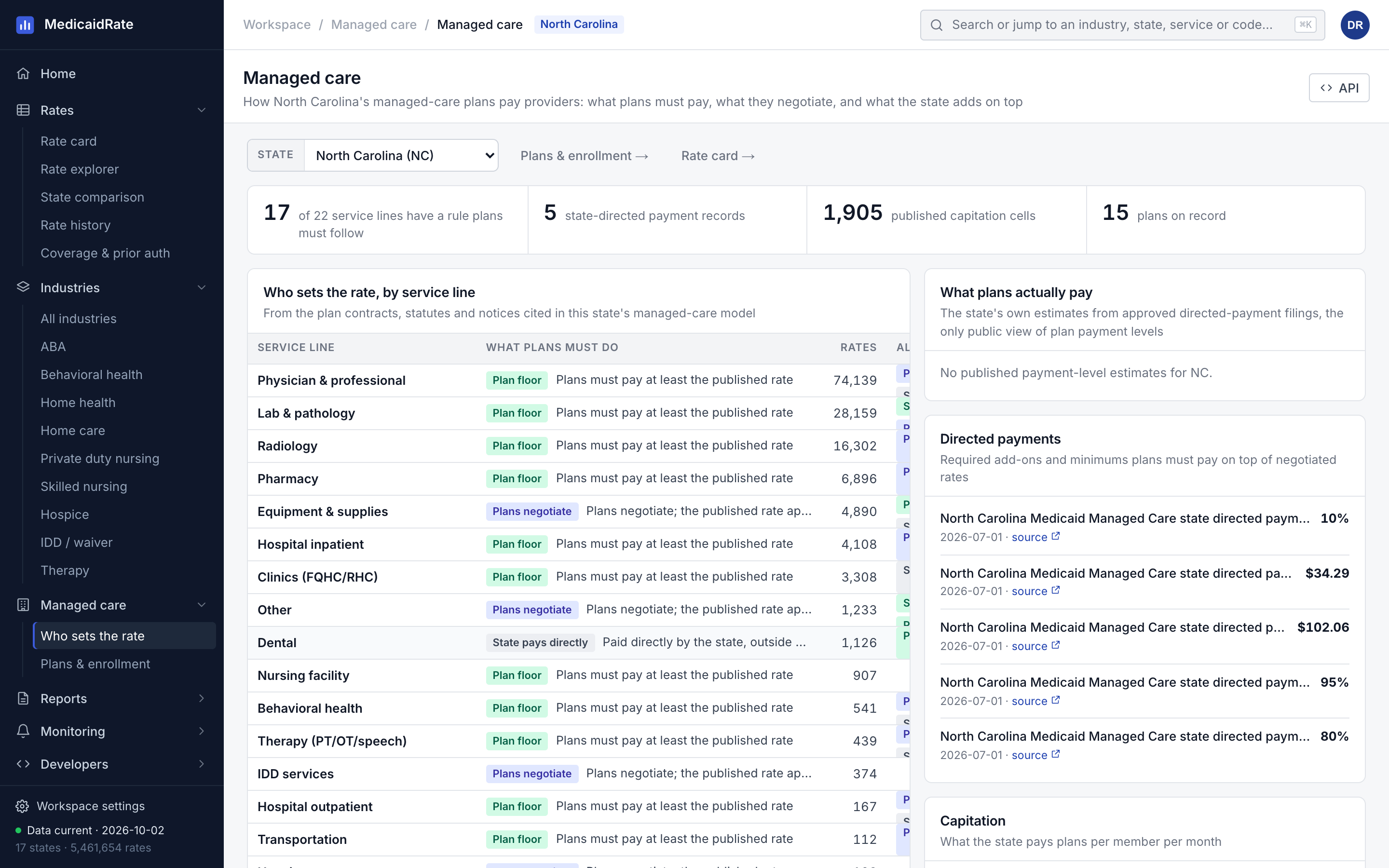Select Who sets the rate item
This screenshot has width=1389, height=868.
(124, 636)
